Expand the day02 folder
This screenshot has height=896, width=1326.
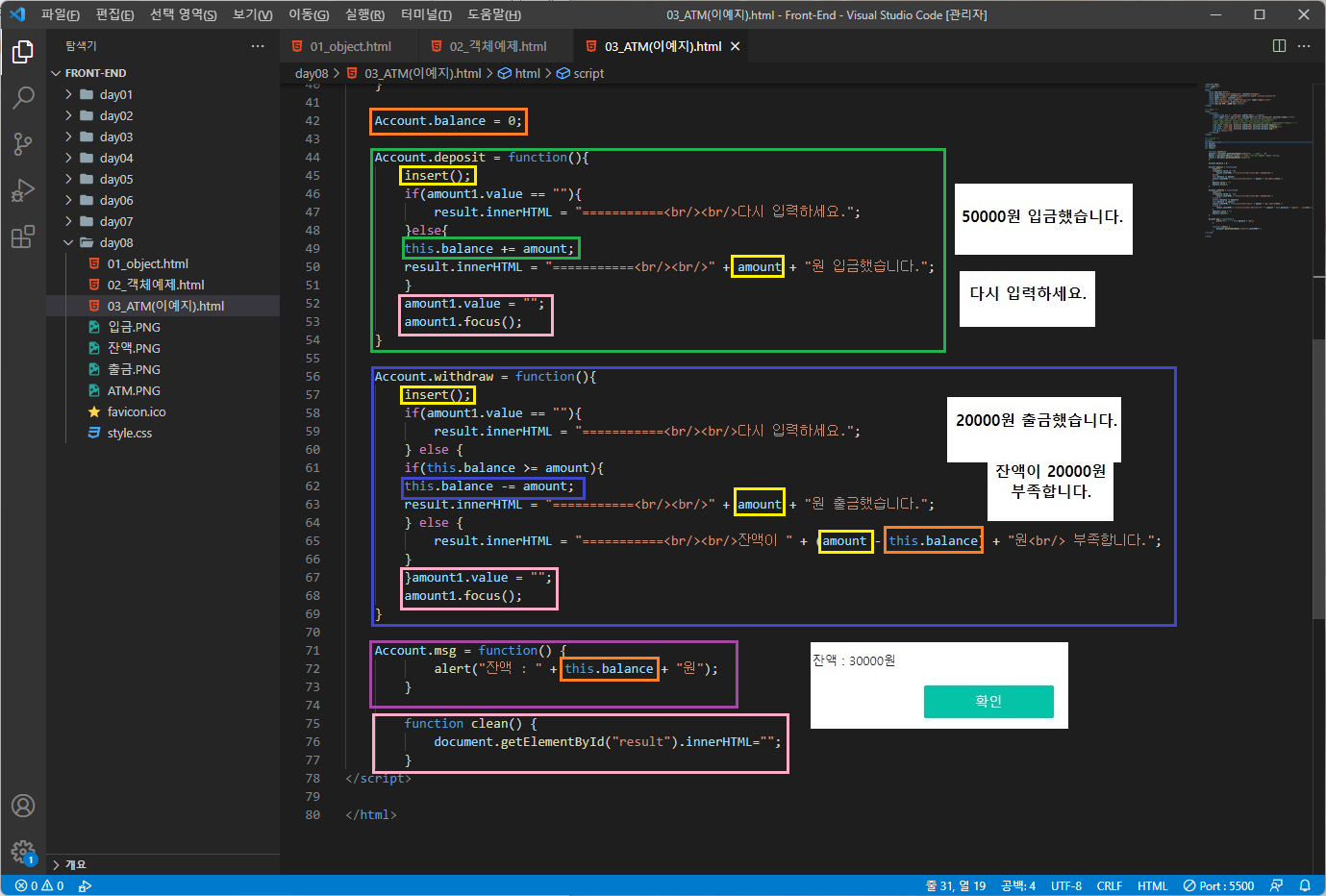(115, 115)
